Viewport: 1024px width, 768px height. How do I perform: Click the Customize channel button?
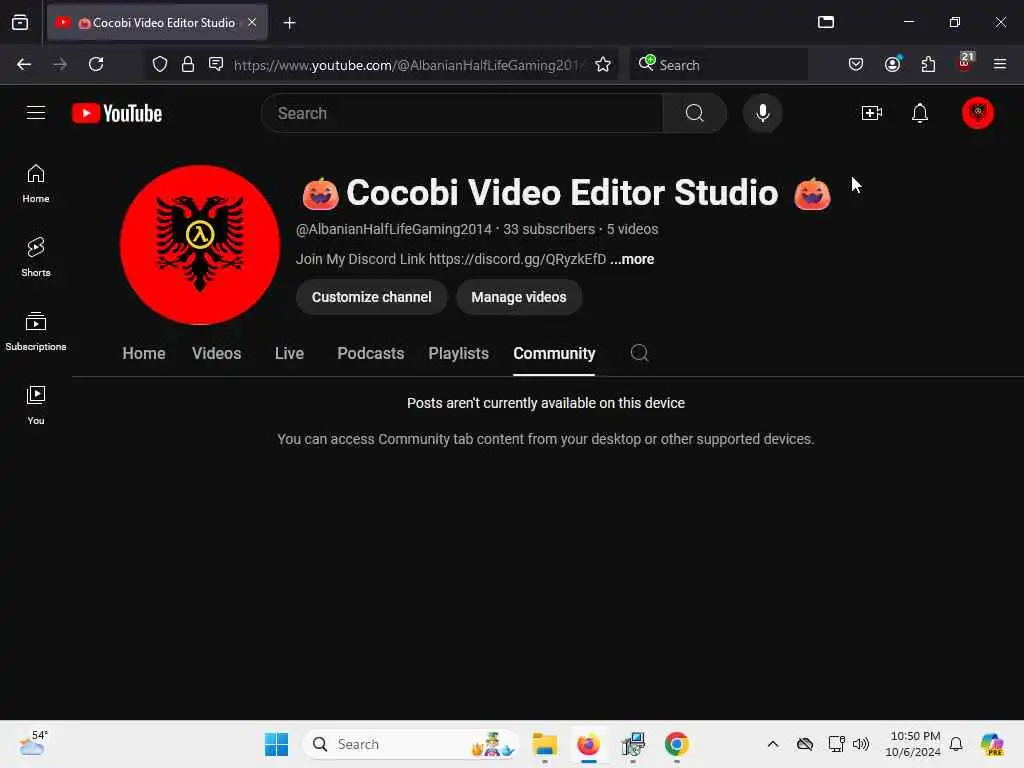372,297
